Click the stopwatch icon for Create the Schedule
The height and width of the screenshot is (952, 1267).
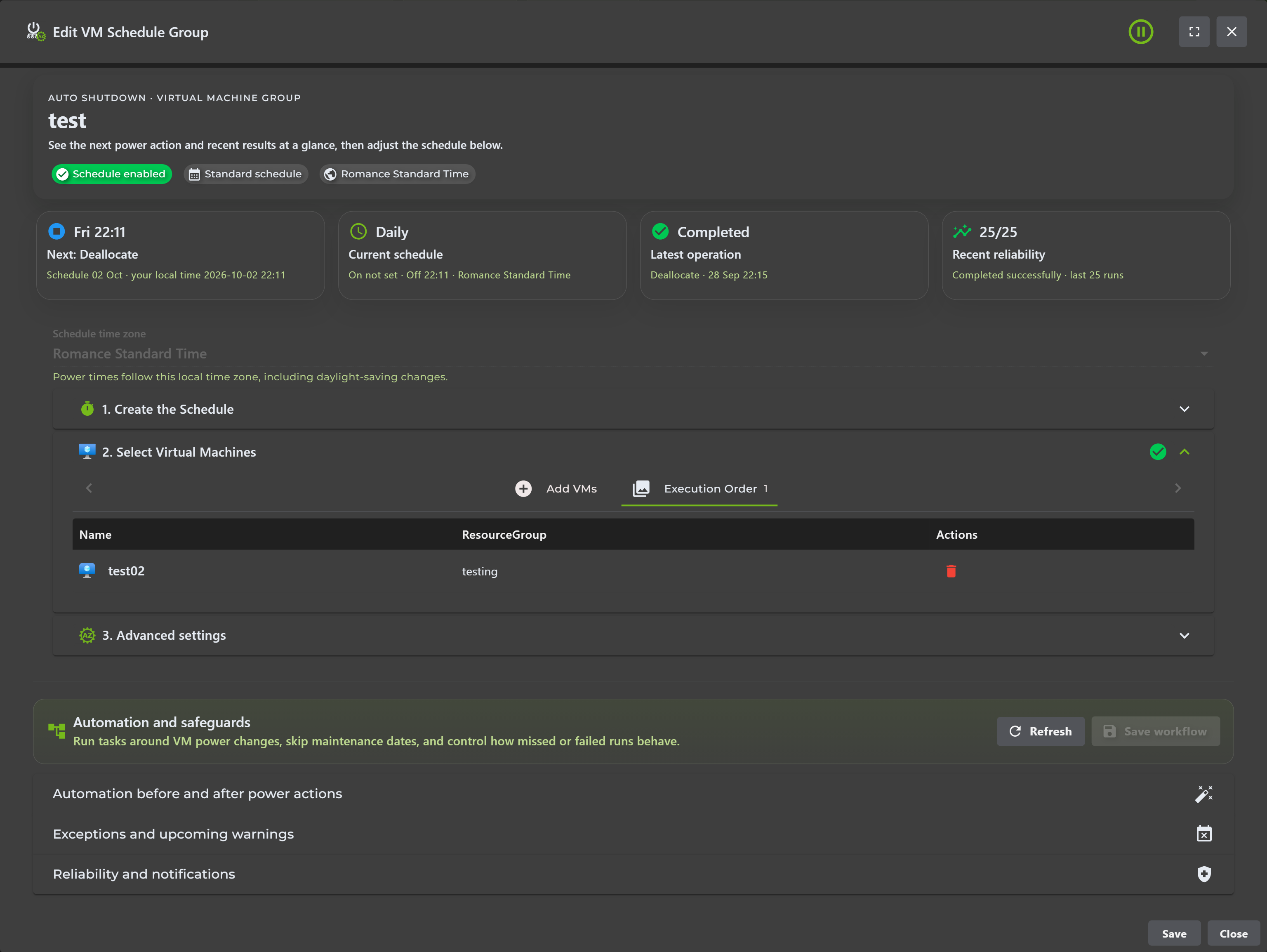pyautogui.click(x=87, y=409)
